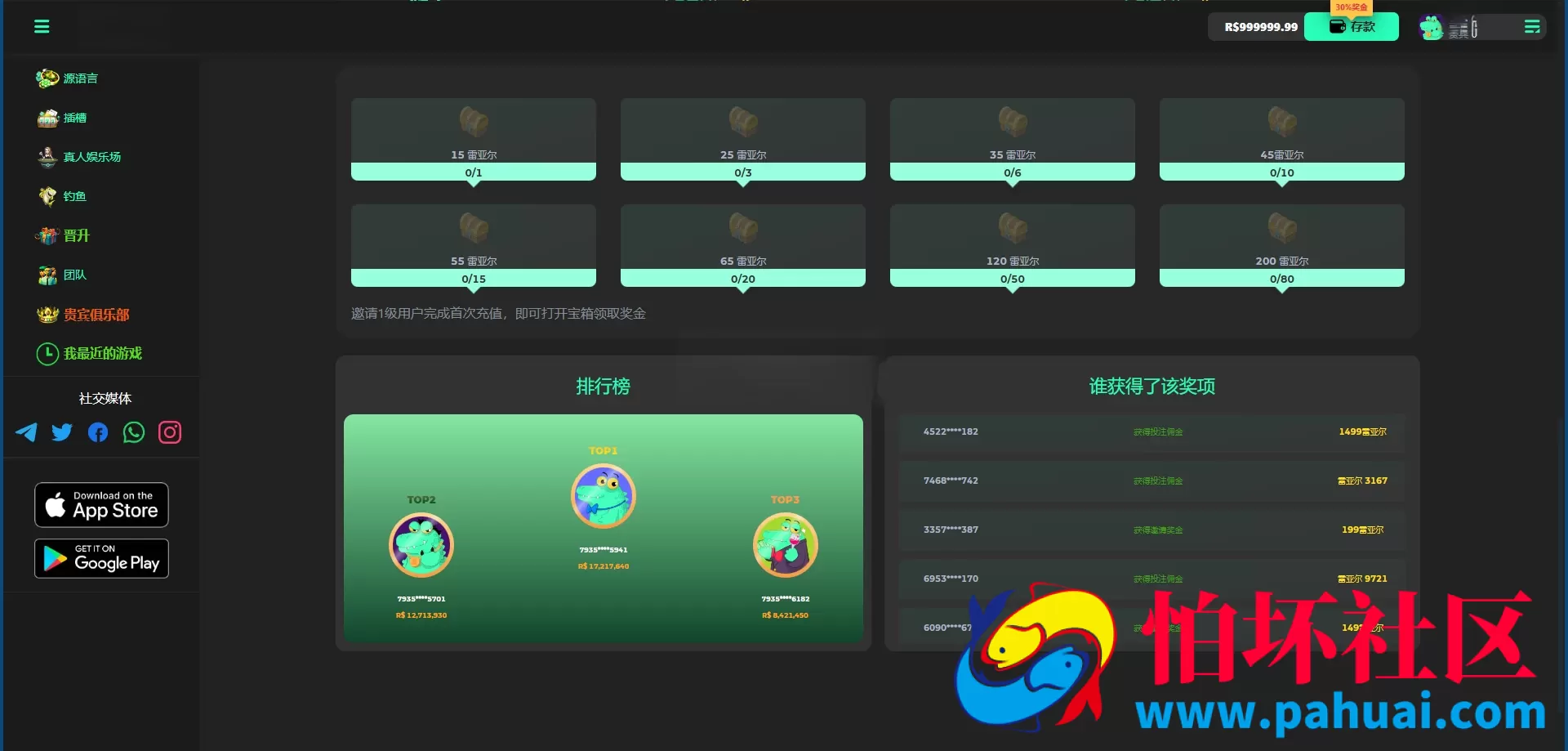Open the WhatsApp social icon
Viewport: 1568px width, 751px height.
point(134,432)
